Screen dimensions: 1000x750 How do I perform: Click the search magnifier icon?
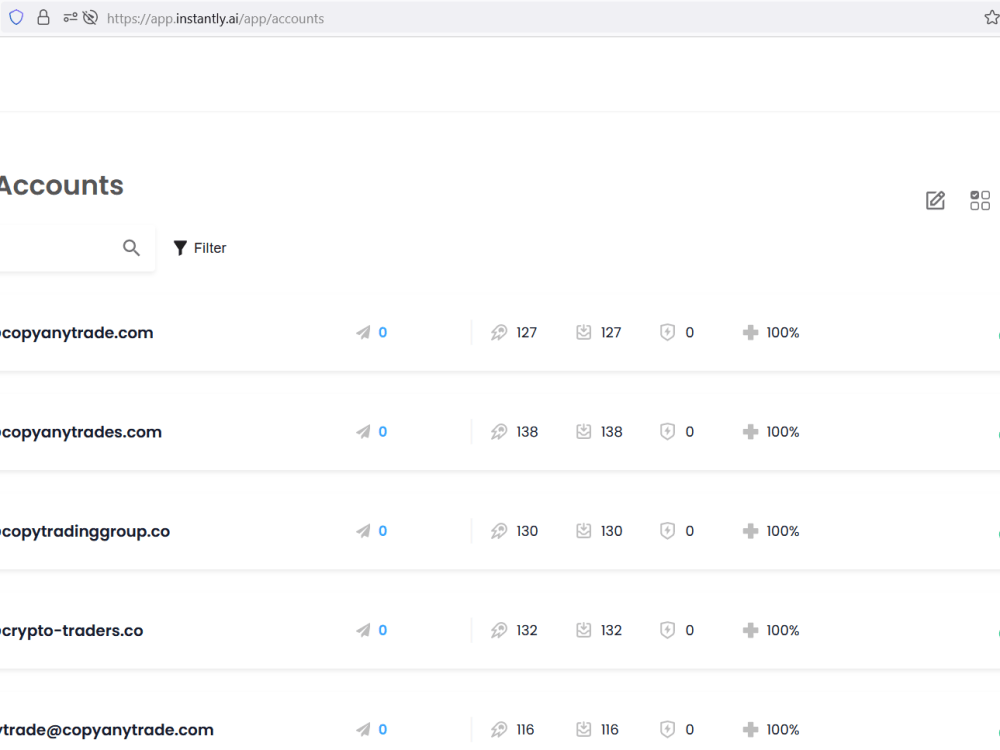131,247
